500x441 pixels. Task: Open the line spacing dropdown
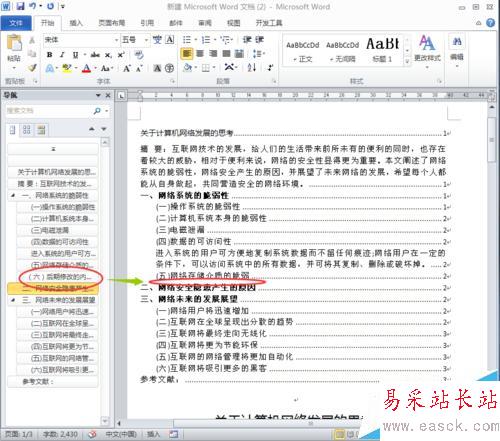(258, 54)
